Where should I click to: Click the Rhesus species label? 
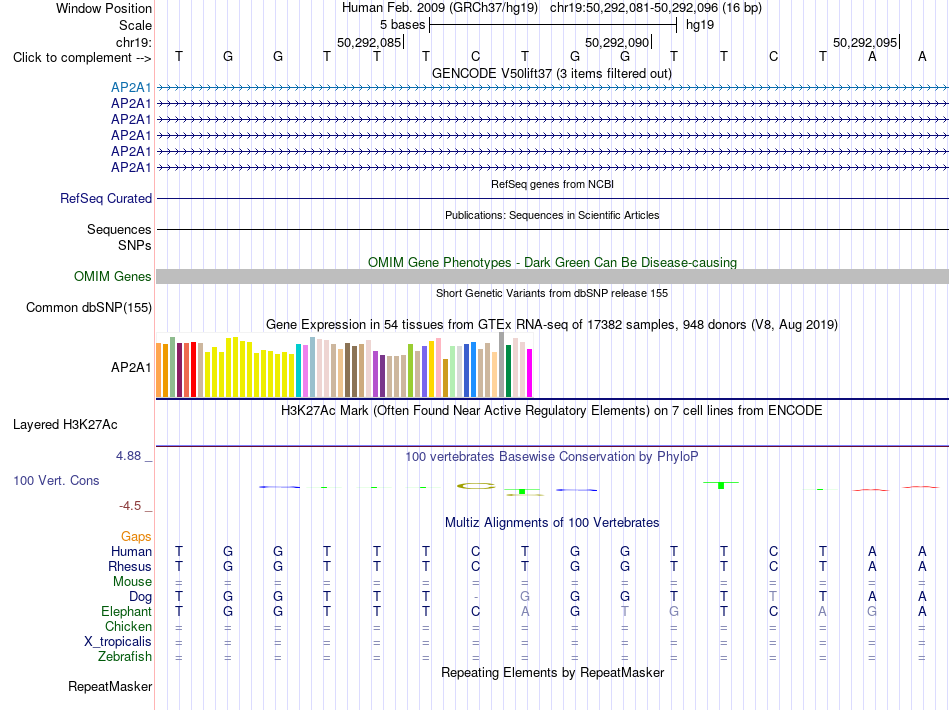(130, 566)
